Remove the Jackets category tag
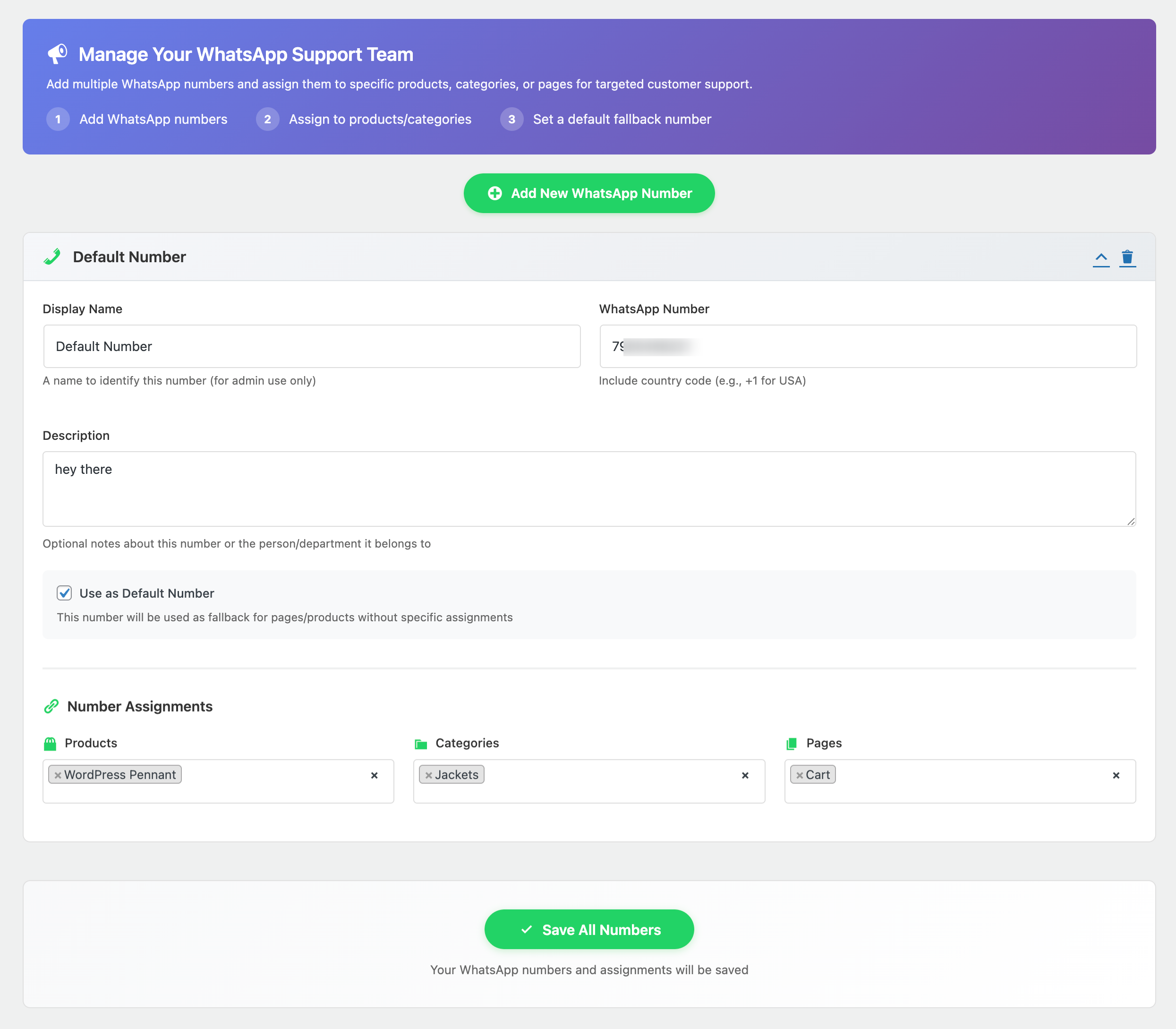The width and height of the screenshot is (1176, 1029). click(428, 775)
